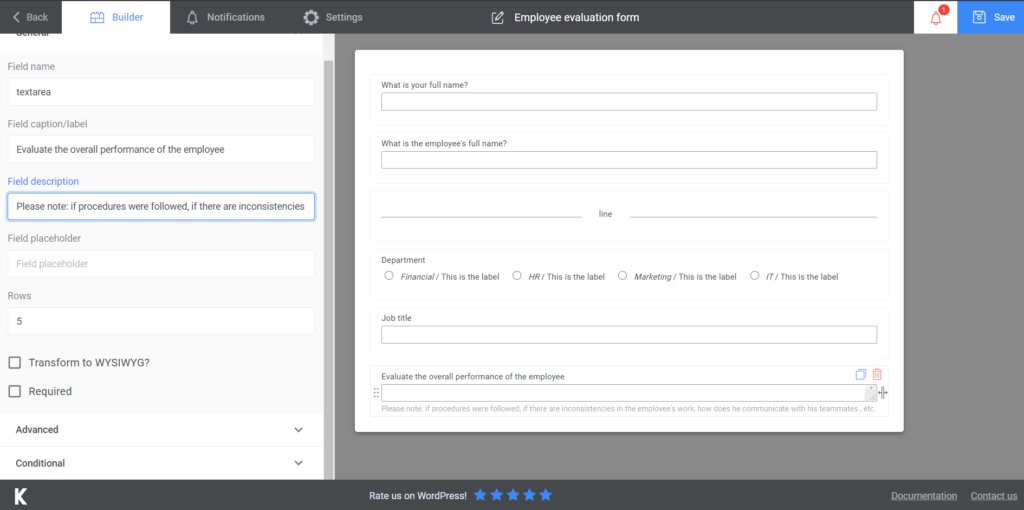1024x510 pixels.
Task: Click the fourth rating star
Action: point(529,495)
